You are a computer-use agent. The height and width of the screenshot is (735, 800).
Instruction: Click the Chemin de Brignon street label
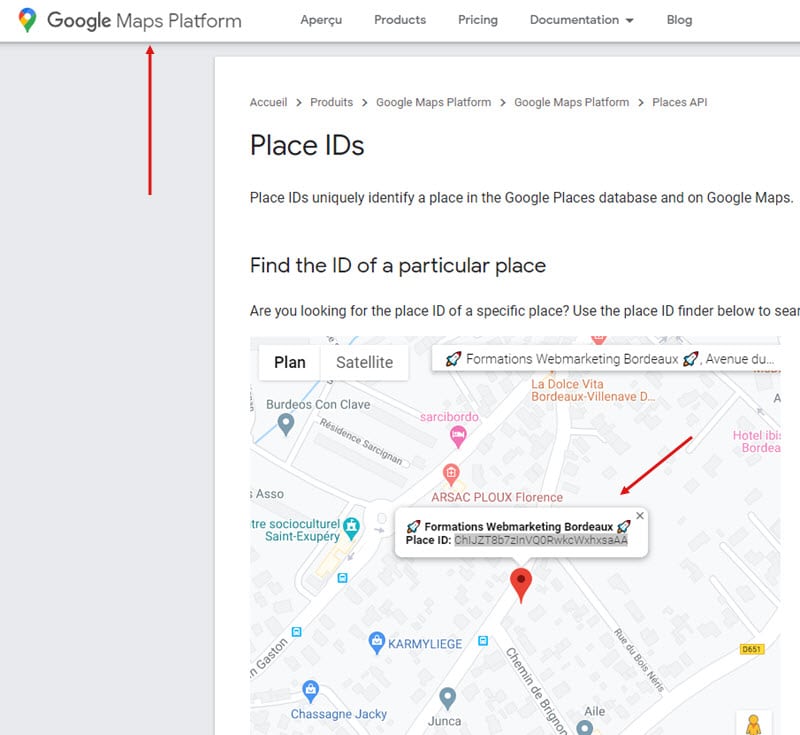pyautogui.click(x=536, y=691)
